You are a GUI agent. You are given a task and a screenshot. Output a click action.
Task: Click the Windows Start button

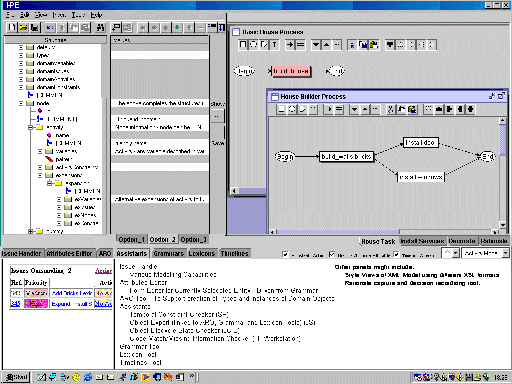16,377
